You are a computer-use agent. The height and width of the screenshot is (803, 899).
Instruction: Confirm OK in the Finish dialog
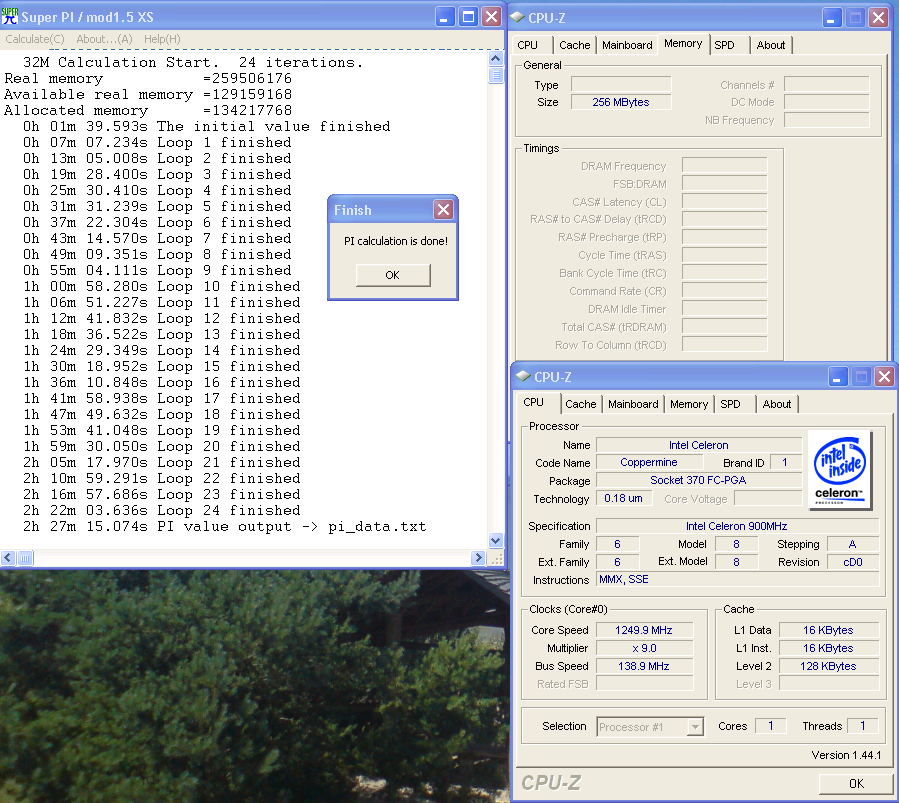393,275
